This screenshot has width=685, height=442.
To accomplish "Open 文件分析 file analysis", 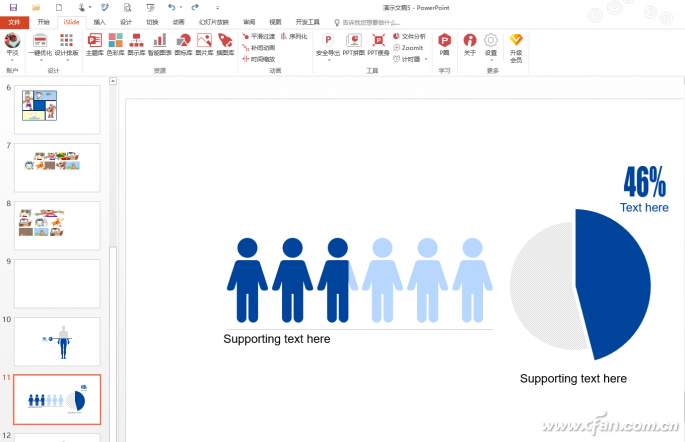I will [409, 36].
